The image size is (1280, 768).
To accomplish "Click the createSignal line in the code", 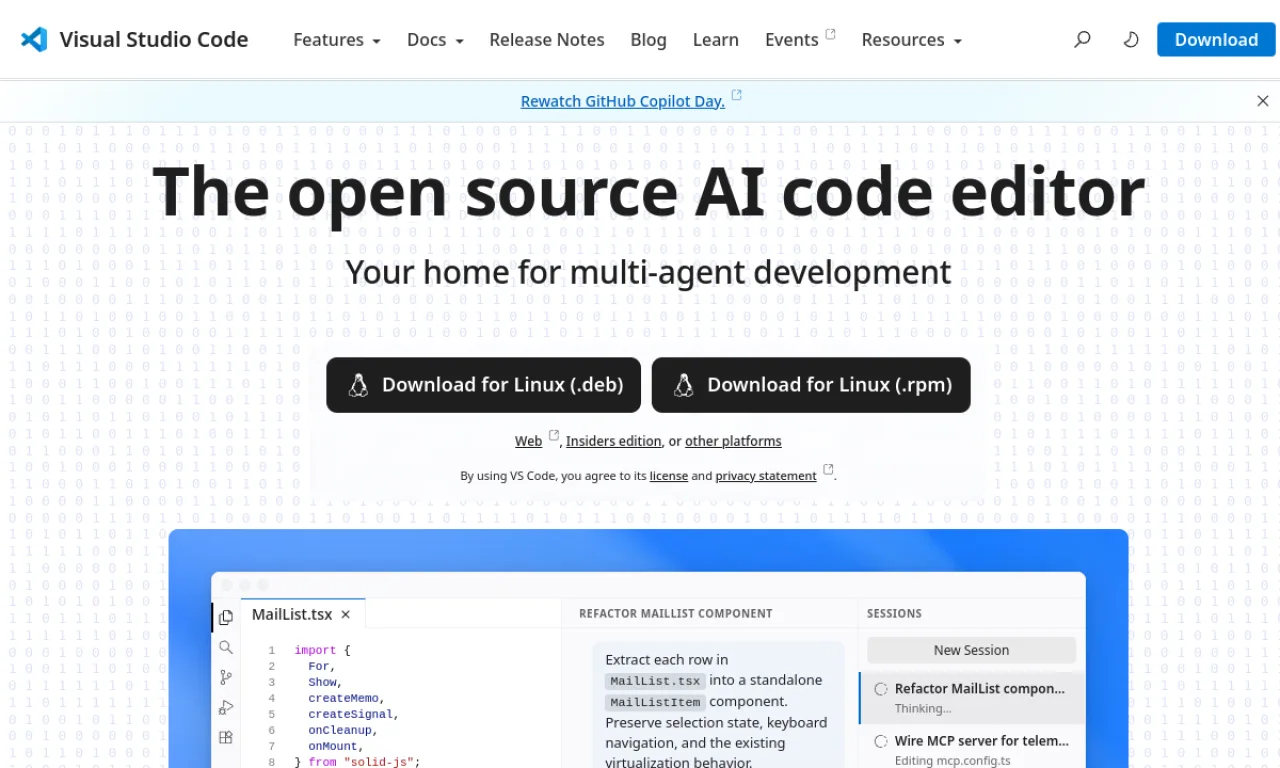I will (x=353, y=714).
